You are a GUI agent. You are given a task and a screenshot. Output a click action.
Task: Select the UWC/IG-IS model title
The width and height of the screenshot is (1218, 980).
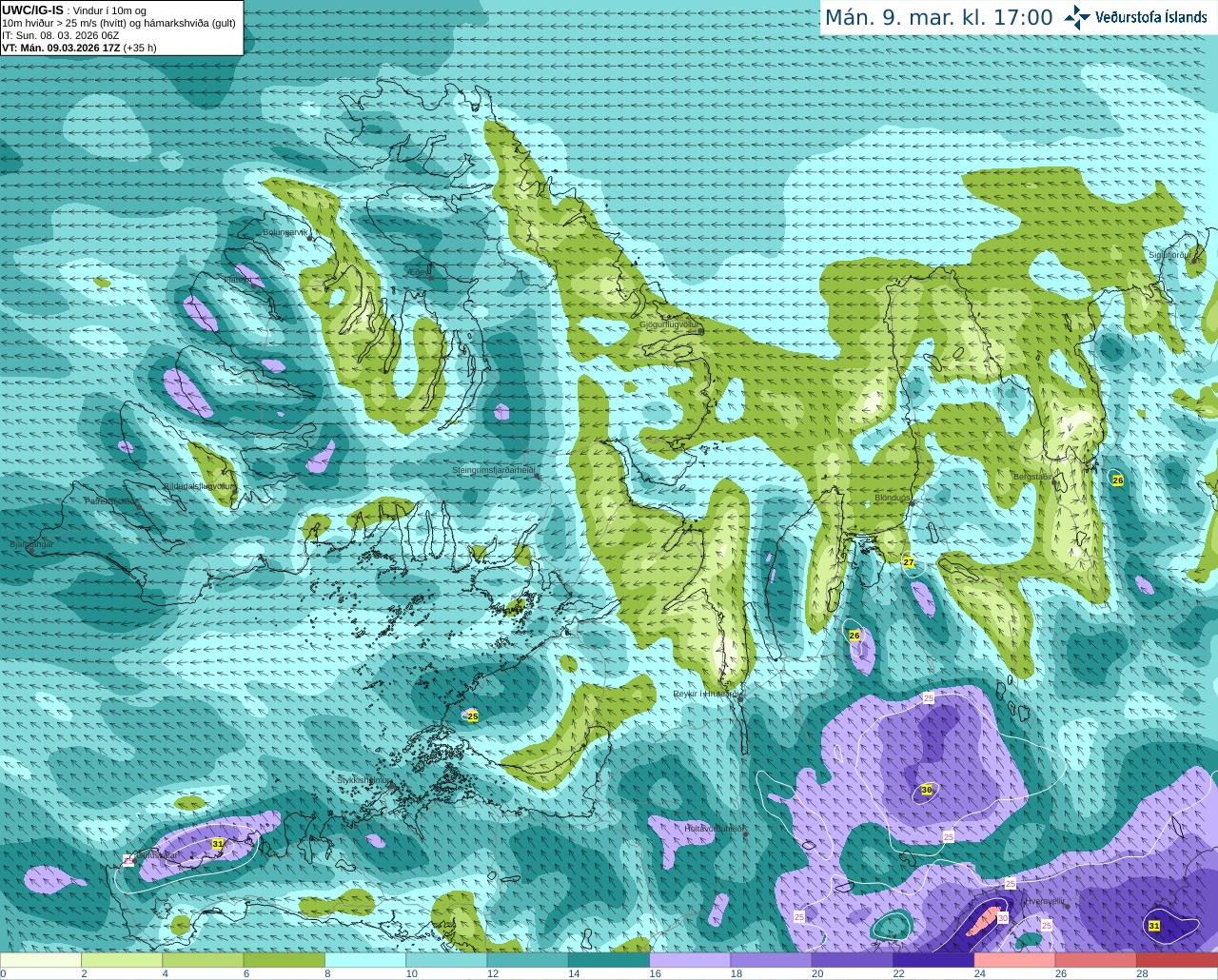[x=33, y=10]
